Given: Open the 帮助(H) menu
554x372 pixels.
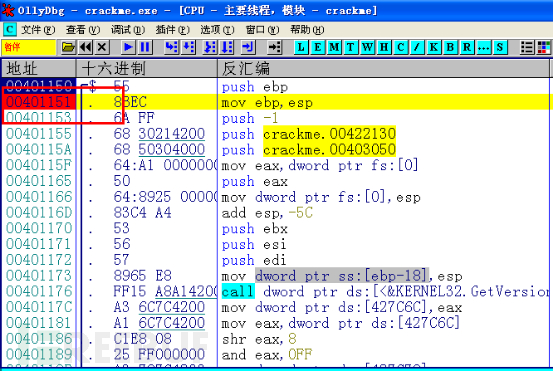Looking at the screenshot, I should click(307, 30).
